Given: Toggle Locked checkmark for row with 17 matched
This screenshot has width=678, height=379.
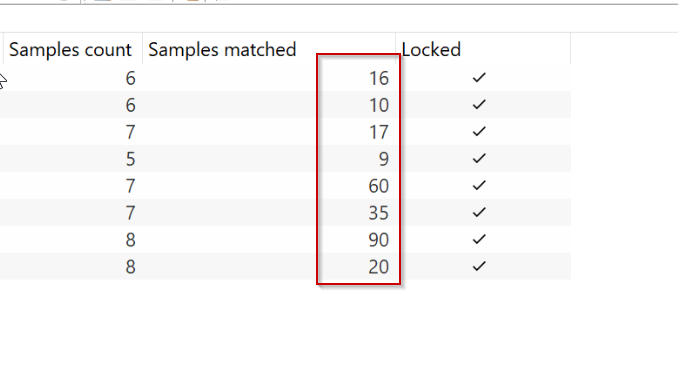Looking at the screenshot, I should 479,131.
